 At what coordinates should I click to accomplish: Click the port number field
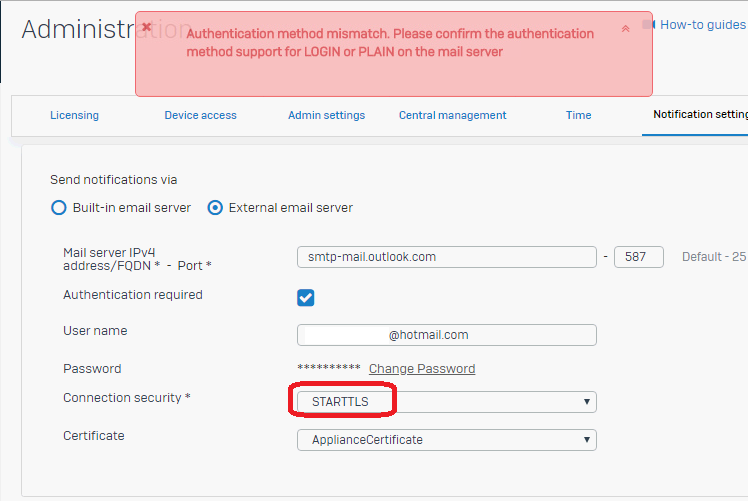tap(638, 257)
